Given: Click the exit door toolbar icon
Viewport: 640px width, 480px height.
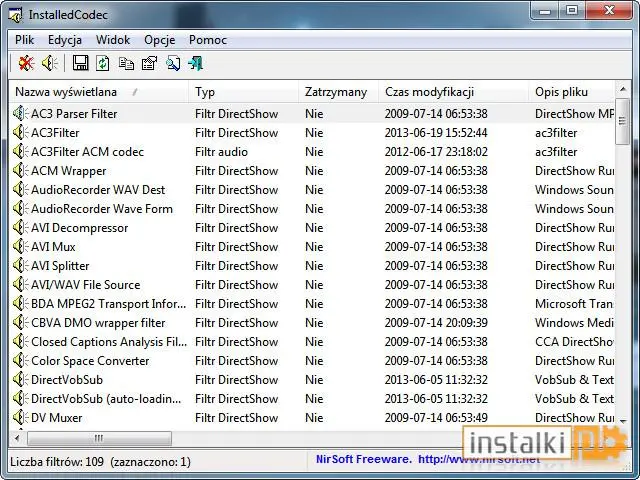Looking at the screenshot, I should pos(196,63).
